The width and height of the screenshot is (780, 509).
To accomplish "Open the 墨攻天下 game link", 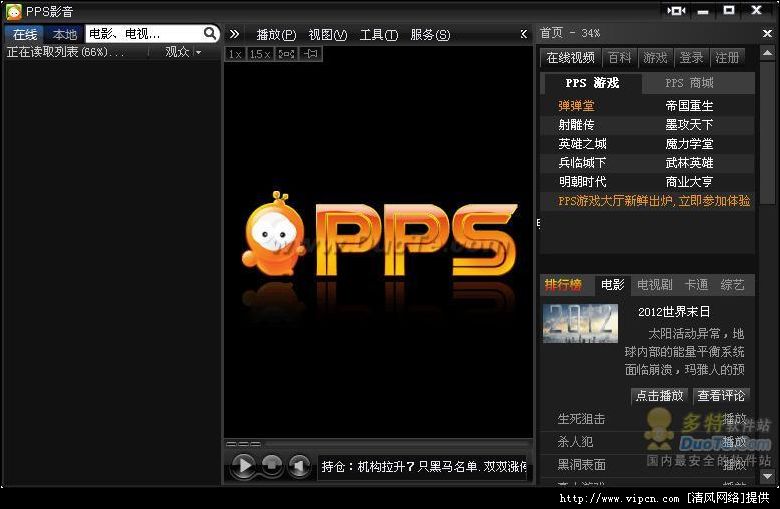I will pos(689,124).
